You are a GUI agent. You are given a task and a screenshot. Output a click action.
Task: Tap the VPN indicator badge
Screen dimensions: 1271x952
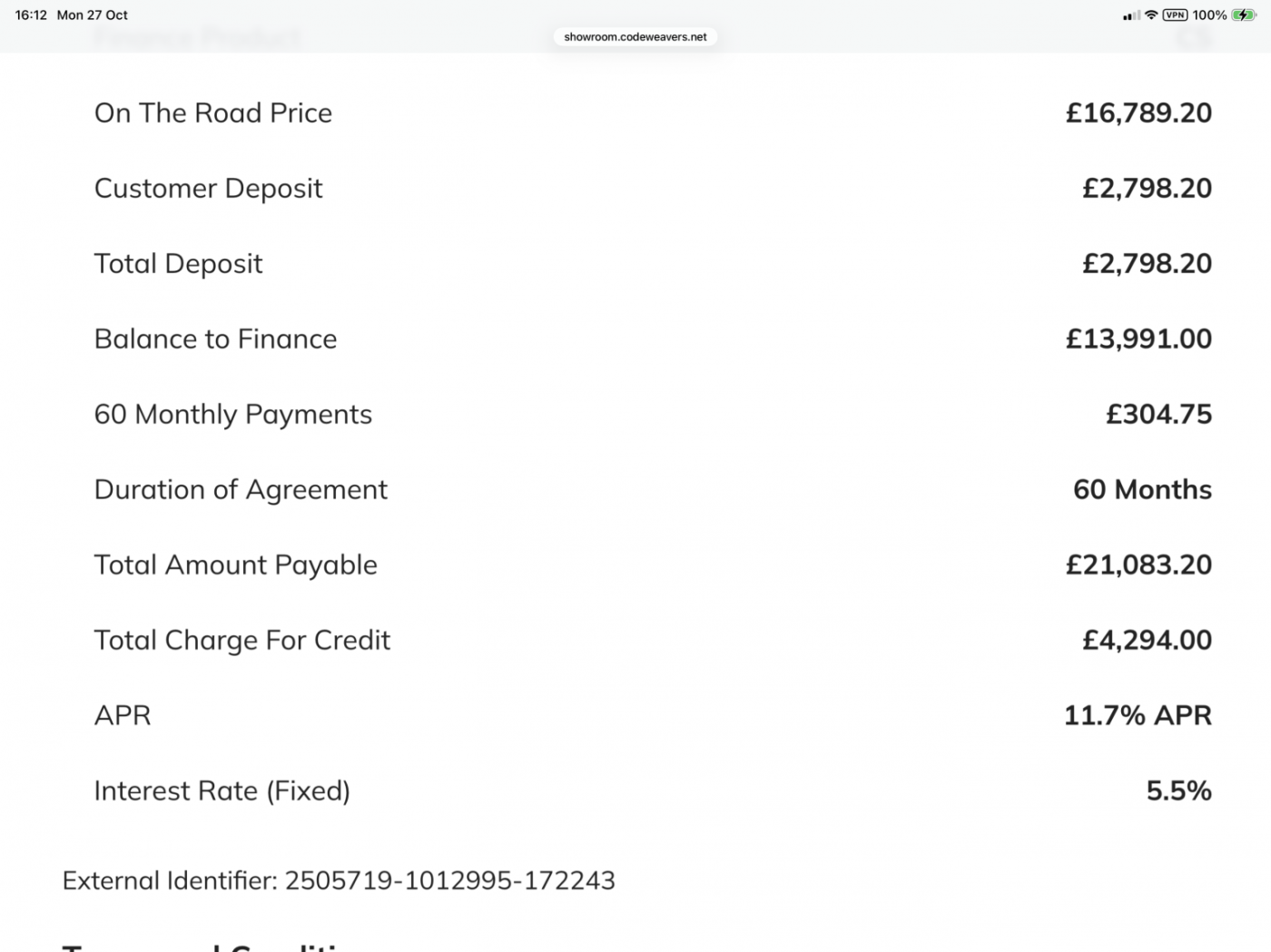click(1175, 15)
